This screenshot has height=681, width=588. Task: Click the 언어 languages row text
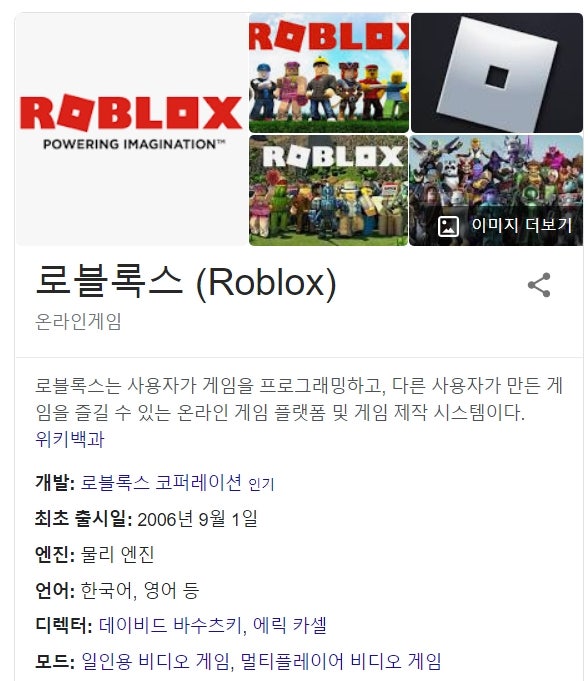pyautogui.click(x=117, y=590)
